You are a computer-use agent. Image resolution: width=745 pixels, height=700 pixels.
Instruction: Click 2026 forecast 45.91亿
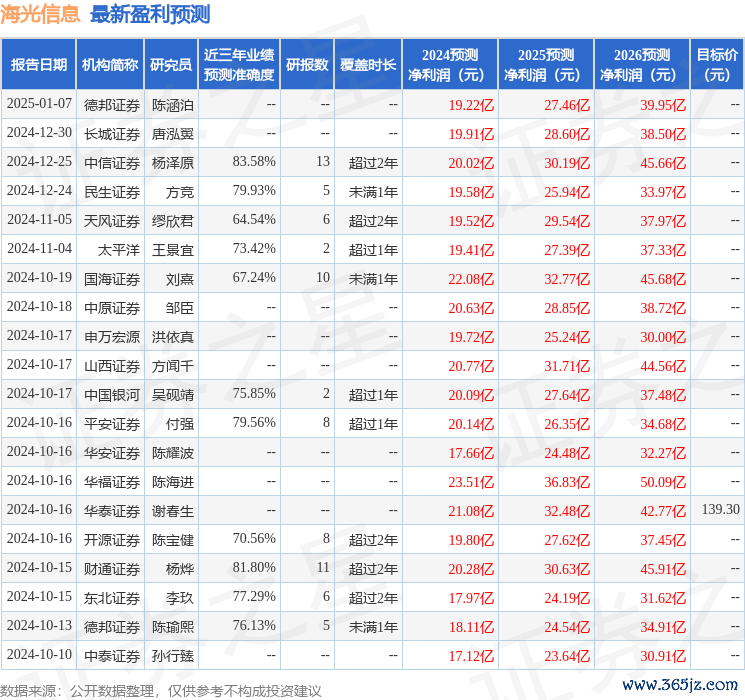tap(663, 569)
